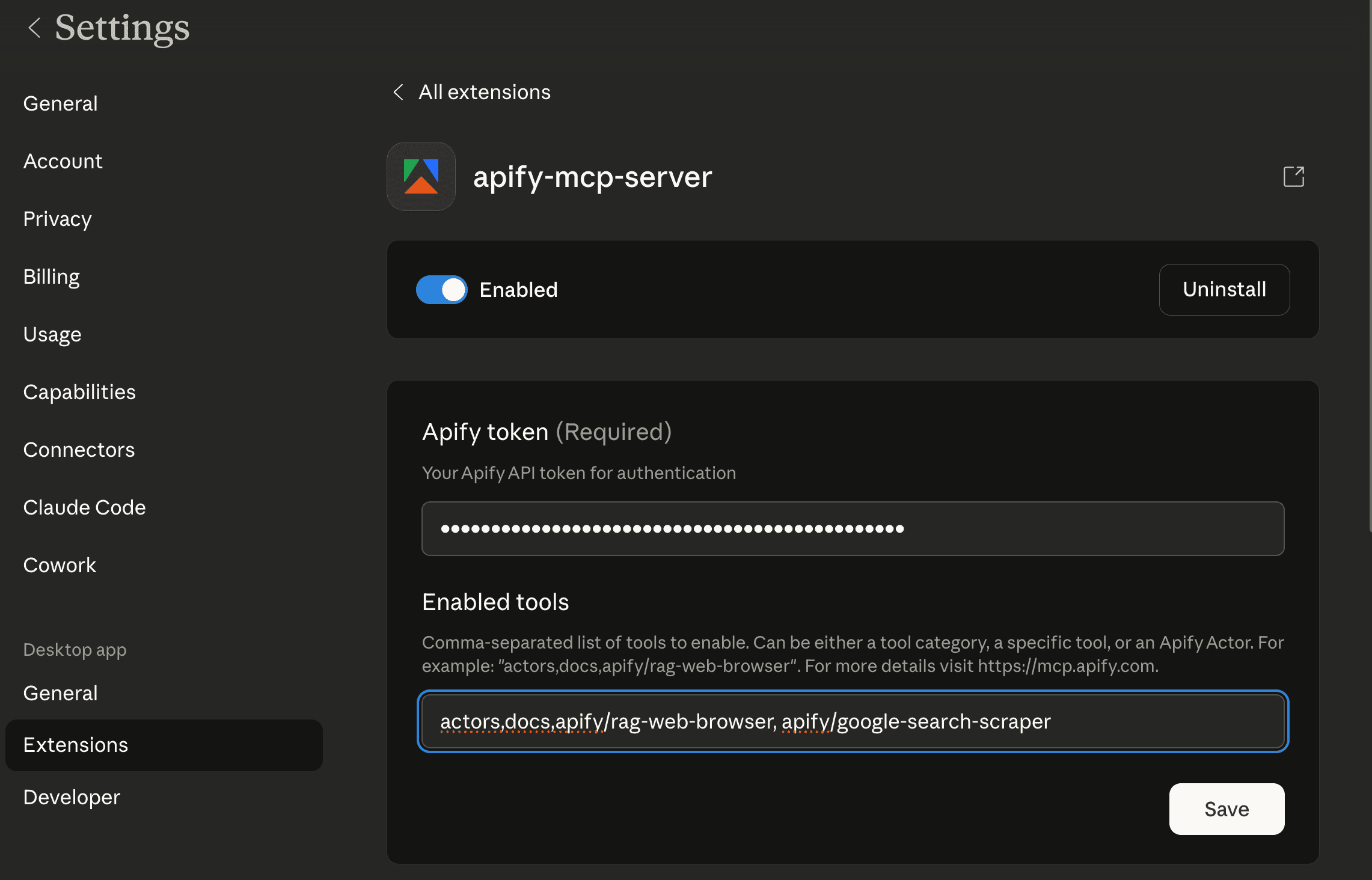Select the Usage section
The image size is (1372, 880).
click(52, 334)
